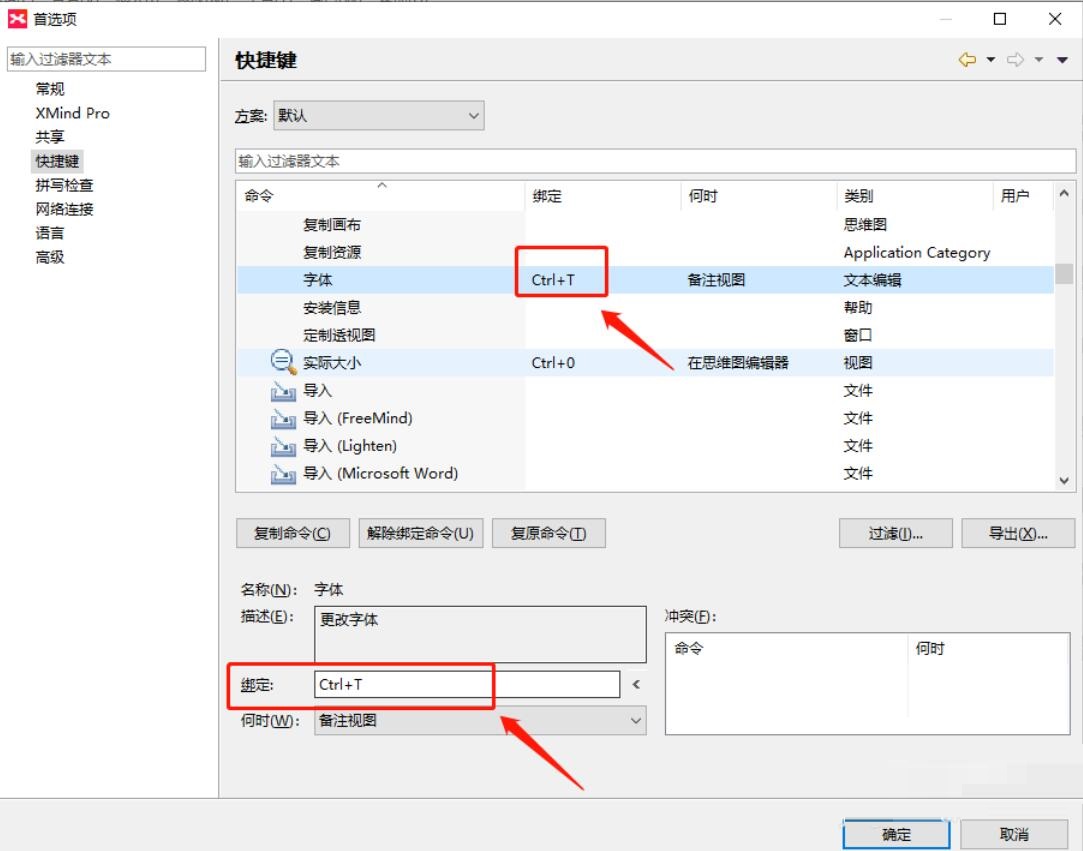Image resolution: width=1083 pixels, height=851 pixels.
Task: Select the 定制透视图 command row
Action: (645, 335)
